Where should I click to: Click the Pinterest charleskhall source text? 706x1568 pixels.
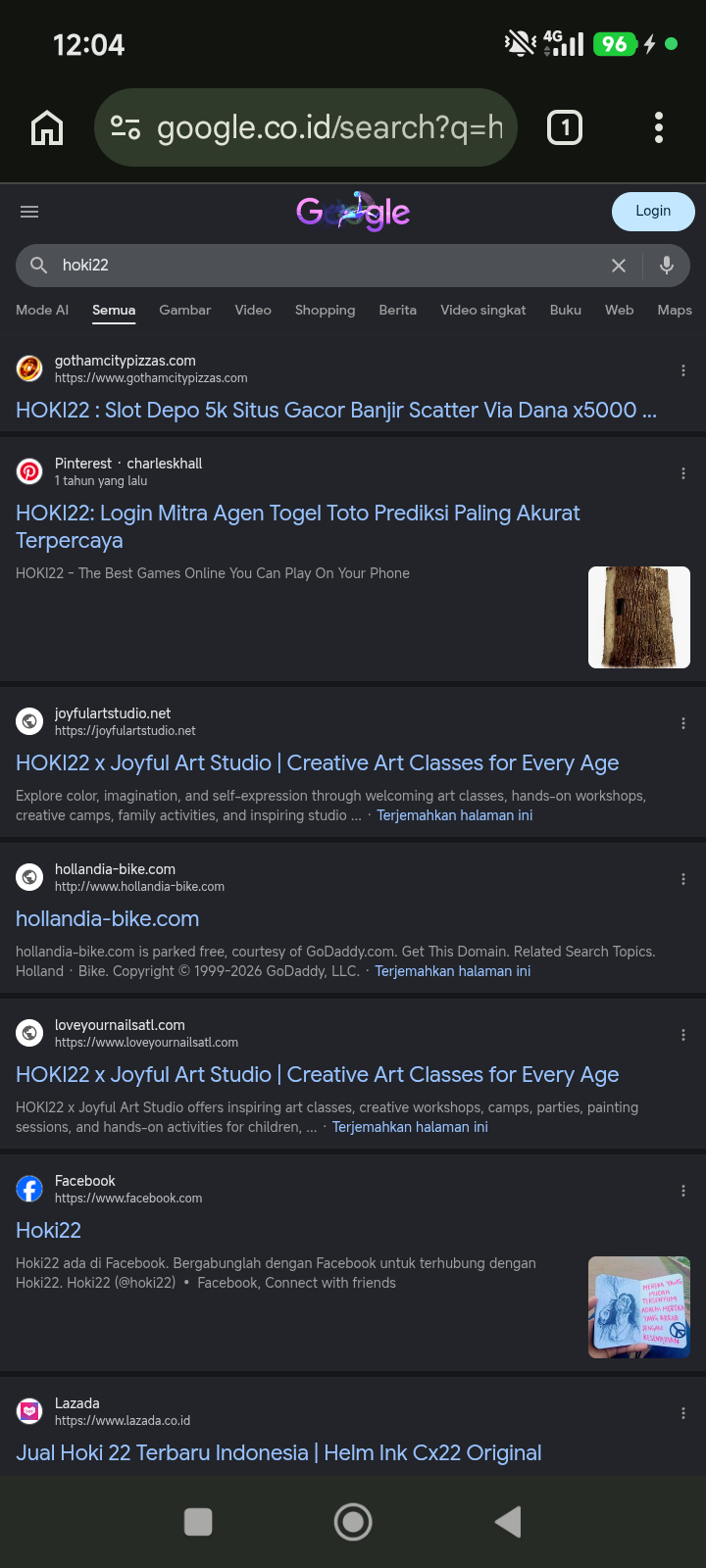pyautogui.click(x=128, y=464)
